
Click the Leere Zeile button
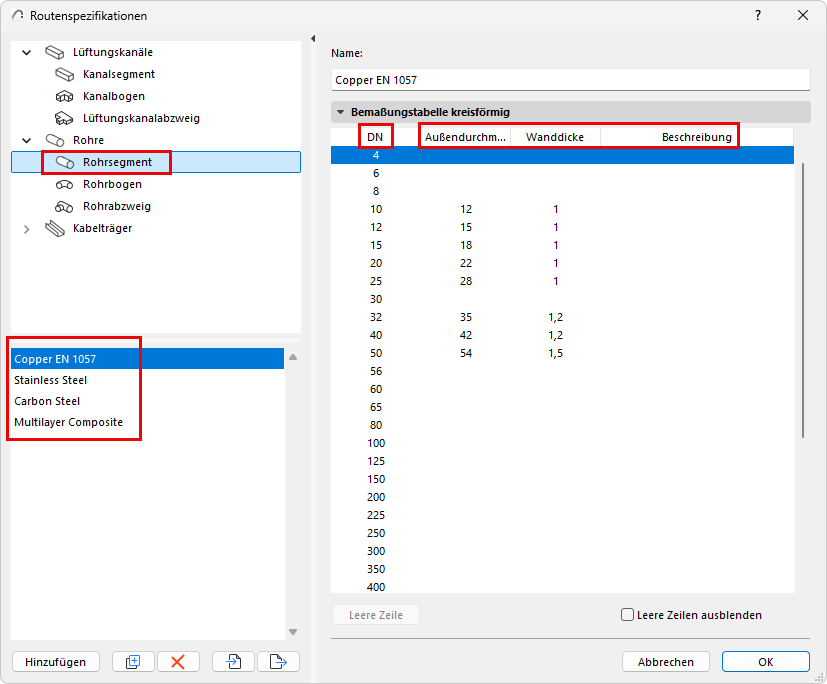coord(376,615)
